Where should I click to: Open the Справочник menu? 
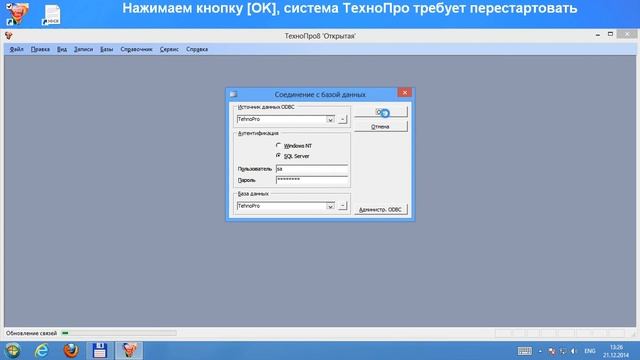tap(136, 49)
